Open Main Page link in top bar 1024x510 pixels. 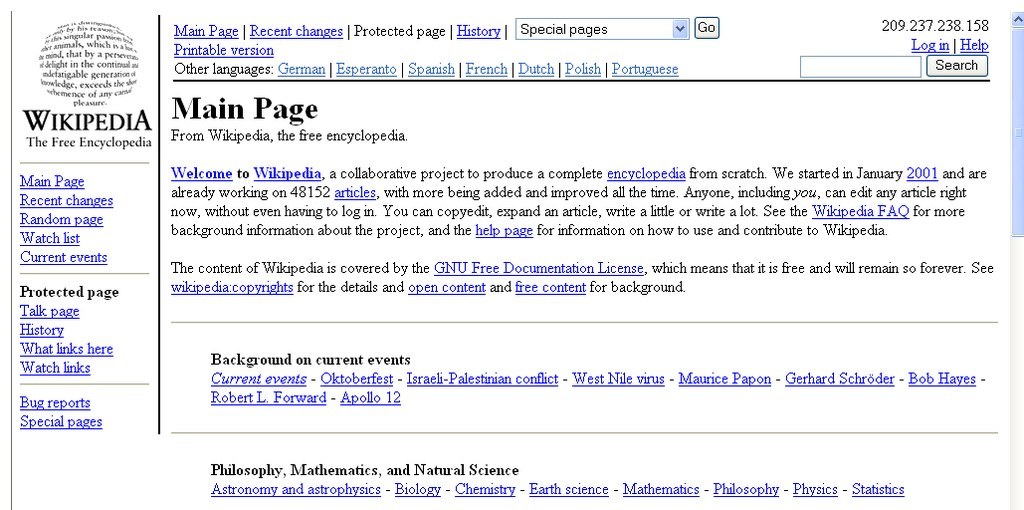(x=206, y=31)
